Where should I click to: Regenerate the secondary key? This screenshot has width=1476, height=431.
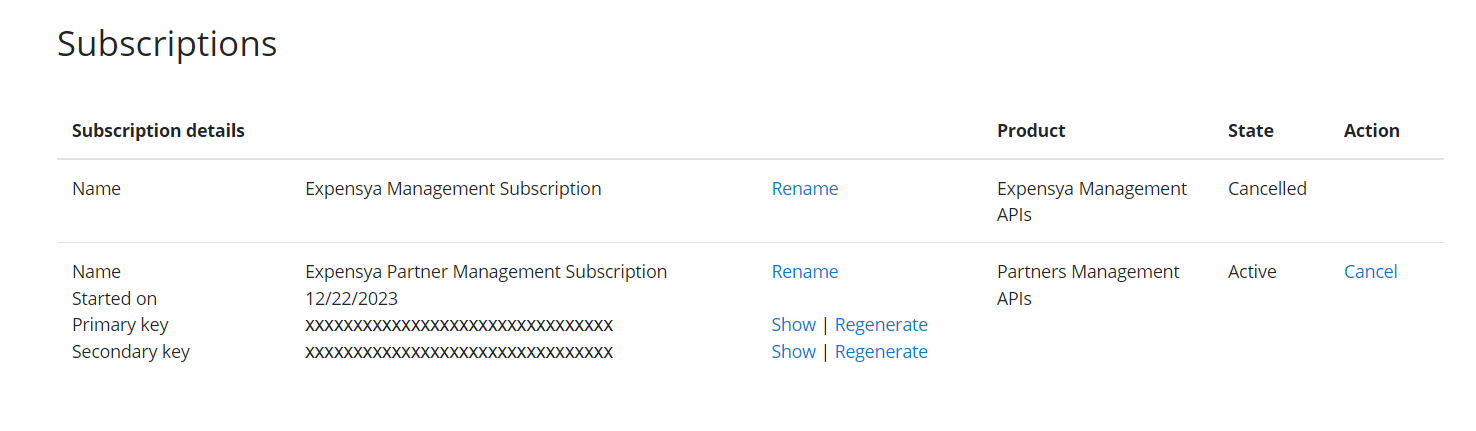pos(881,352)
